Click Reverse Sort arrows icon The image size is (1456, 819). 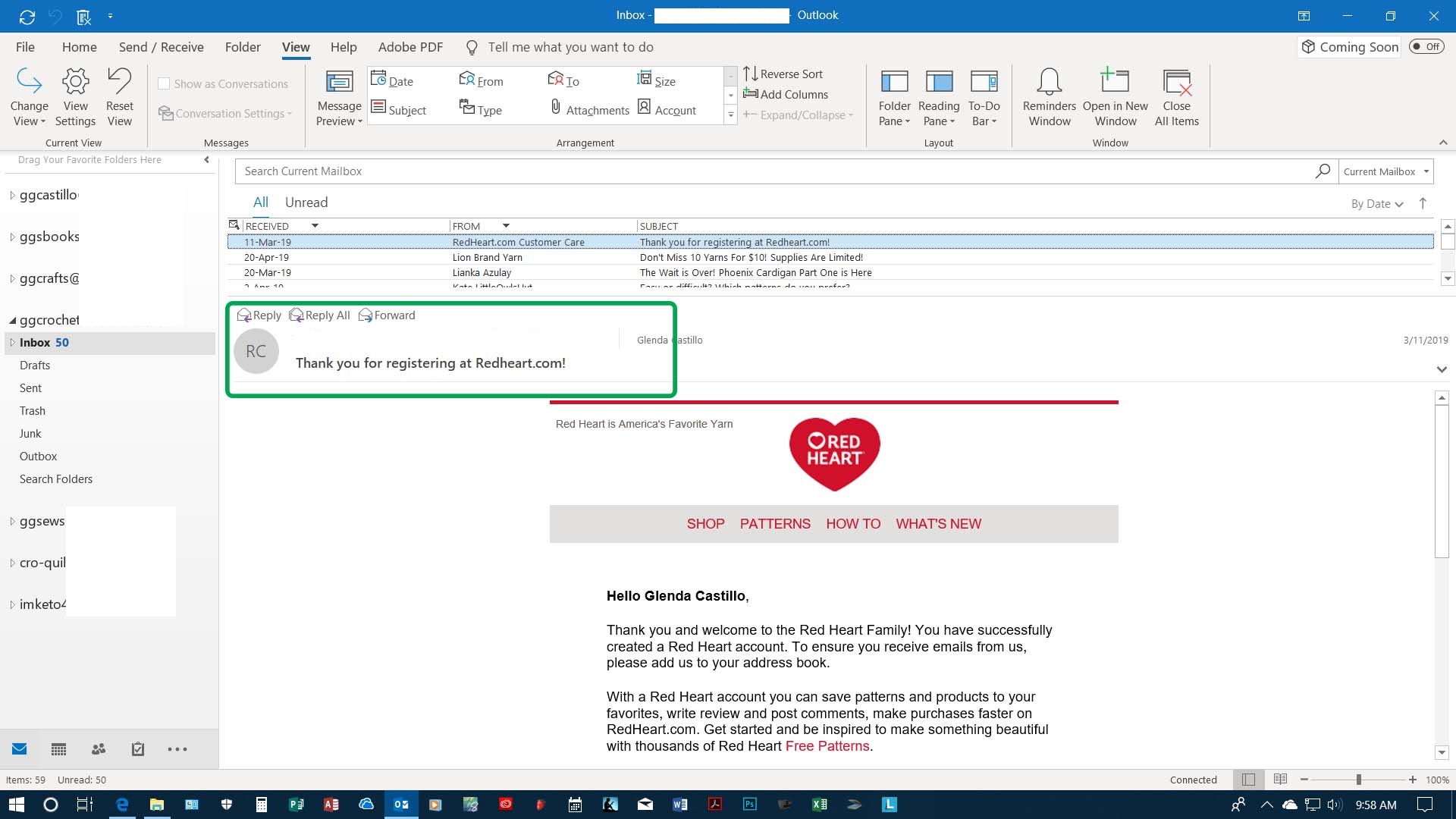[751, 74]
